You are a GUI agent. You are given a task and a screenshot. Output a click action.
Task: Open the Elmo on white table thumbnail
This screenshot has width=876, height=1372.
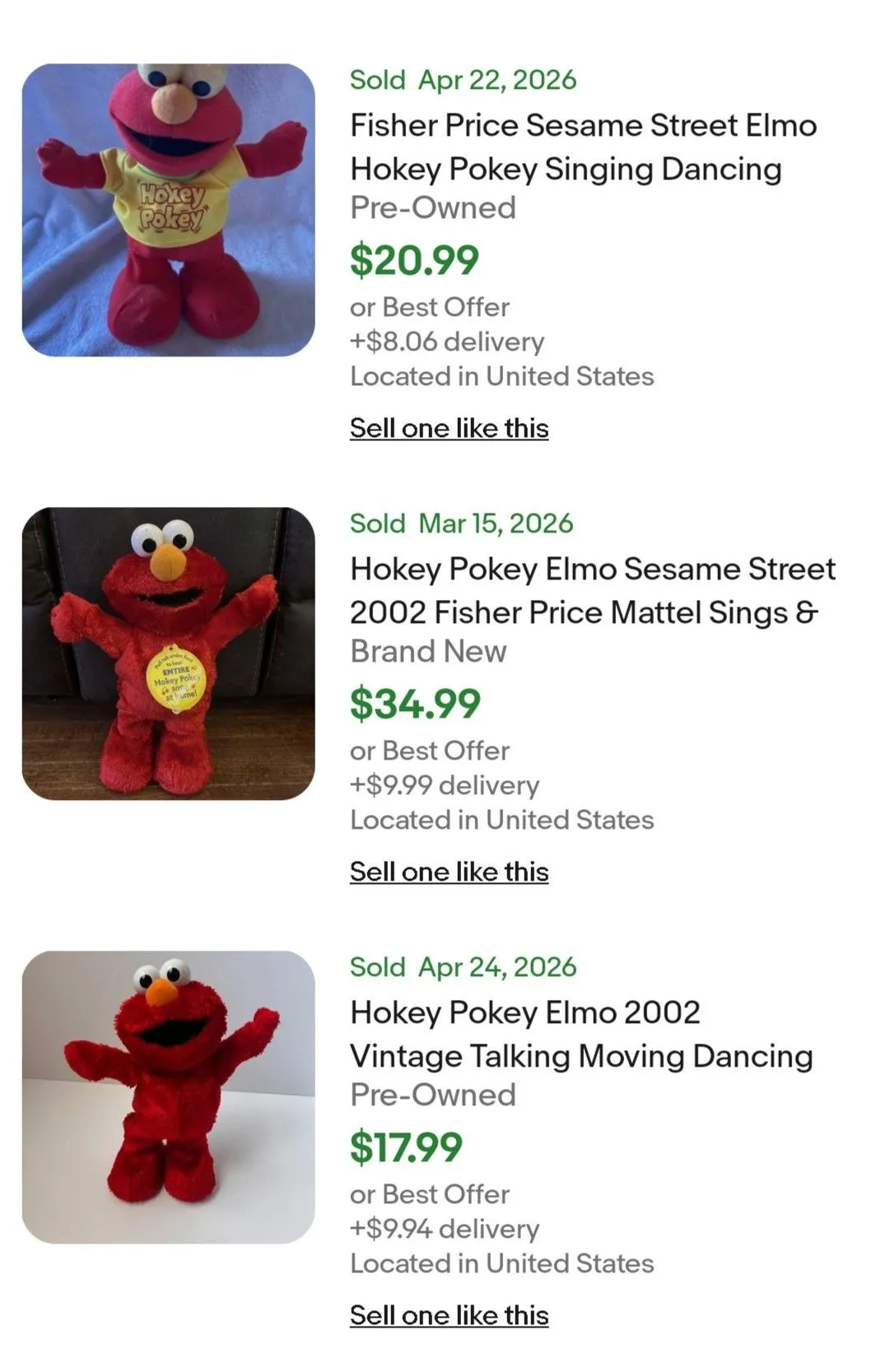168,1097
